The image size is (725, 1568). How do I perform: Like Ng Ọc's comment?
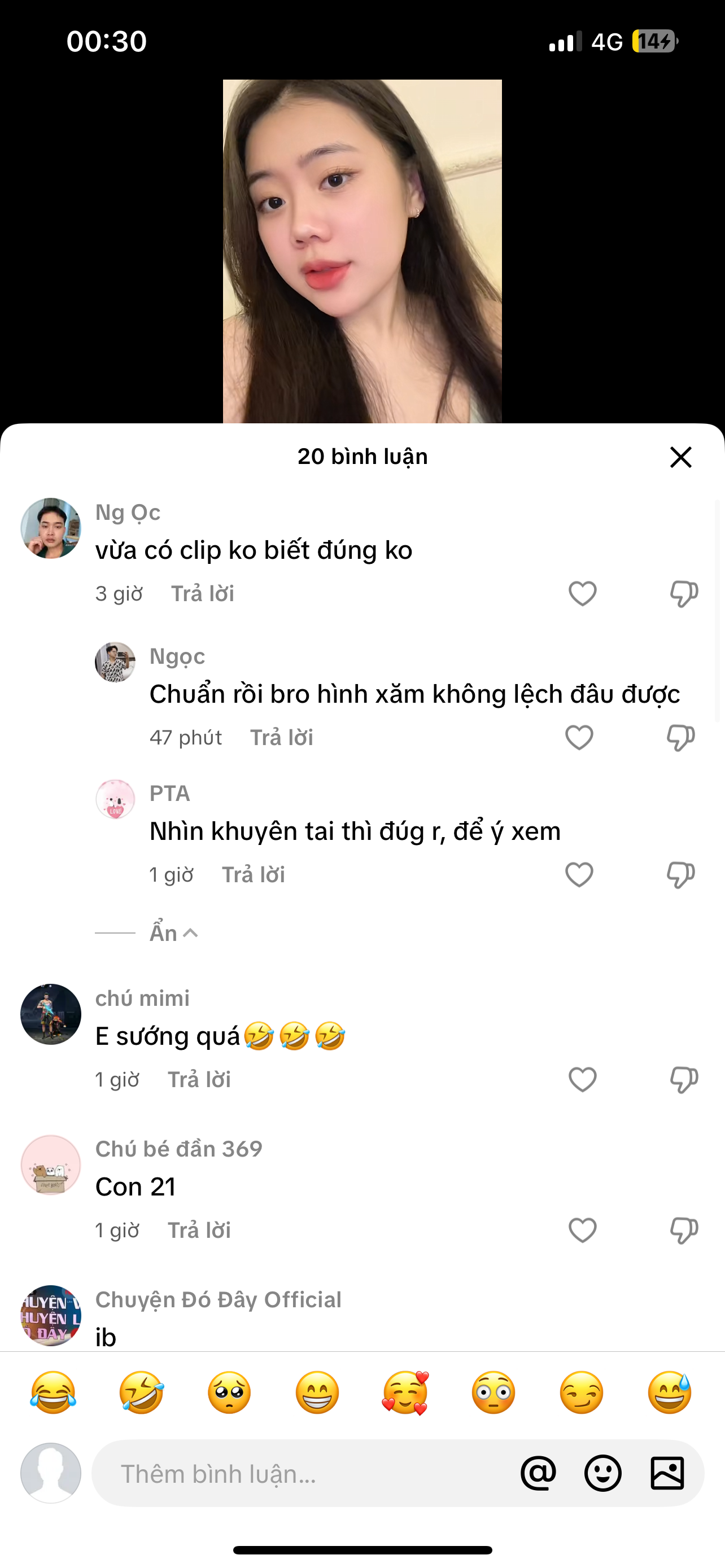click(583, 593)
